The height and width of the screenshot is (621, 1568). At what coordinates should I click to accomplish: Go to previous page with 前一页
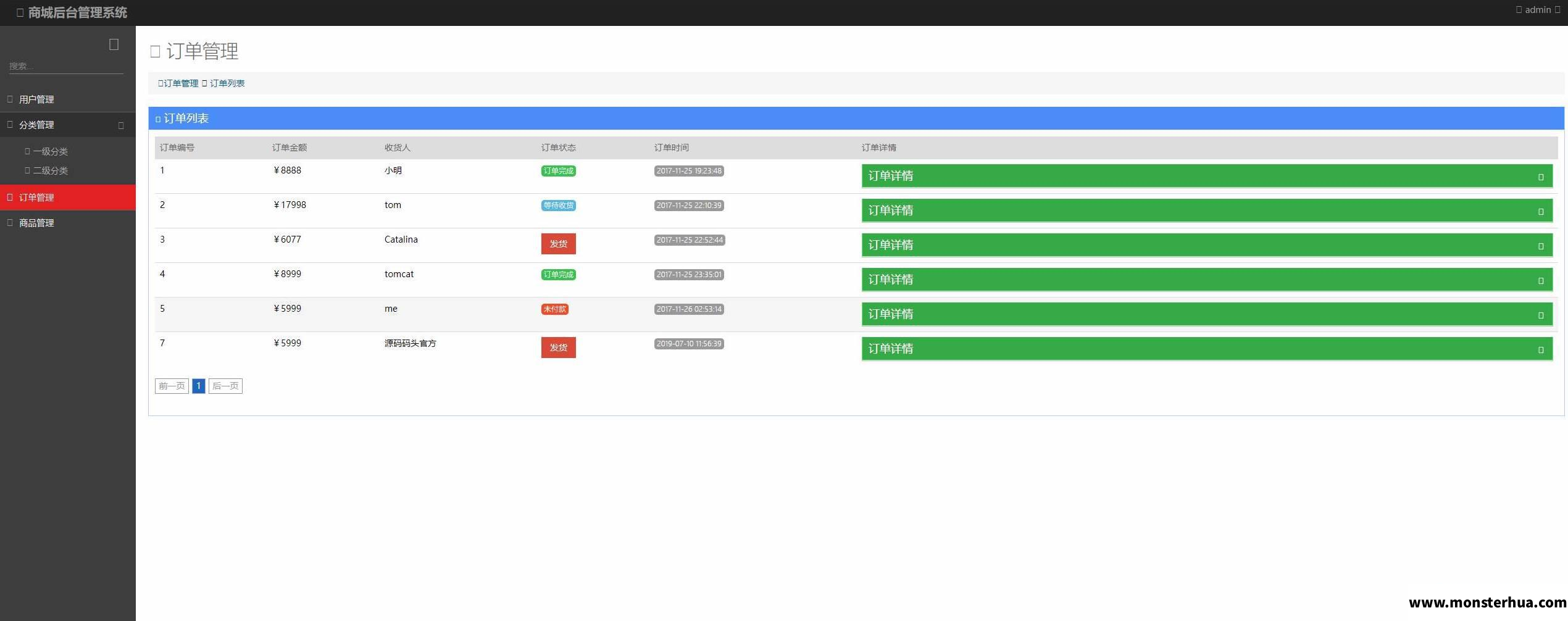(x=172, y=386)
